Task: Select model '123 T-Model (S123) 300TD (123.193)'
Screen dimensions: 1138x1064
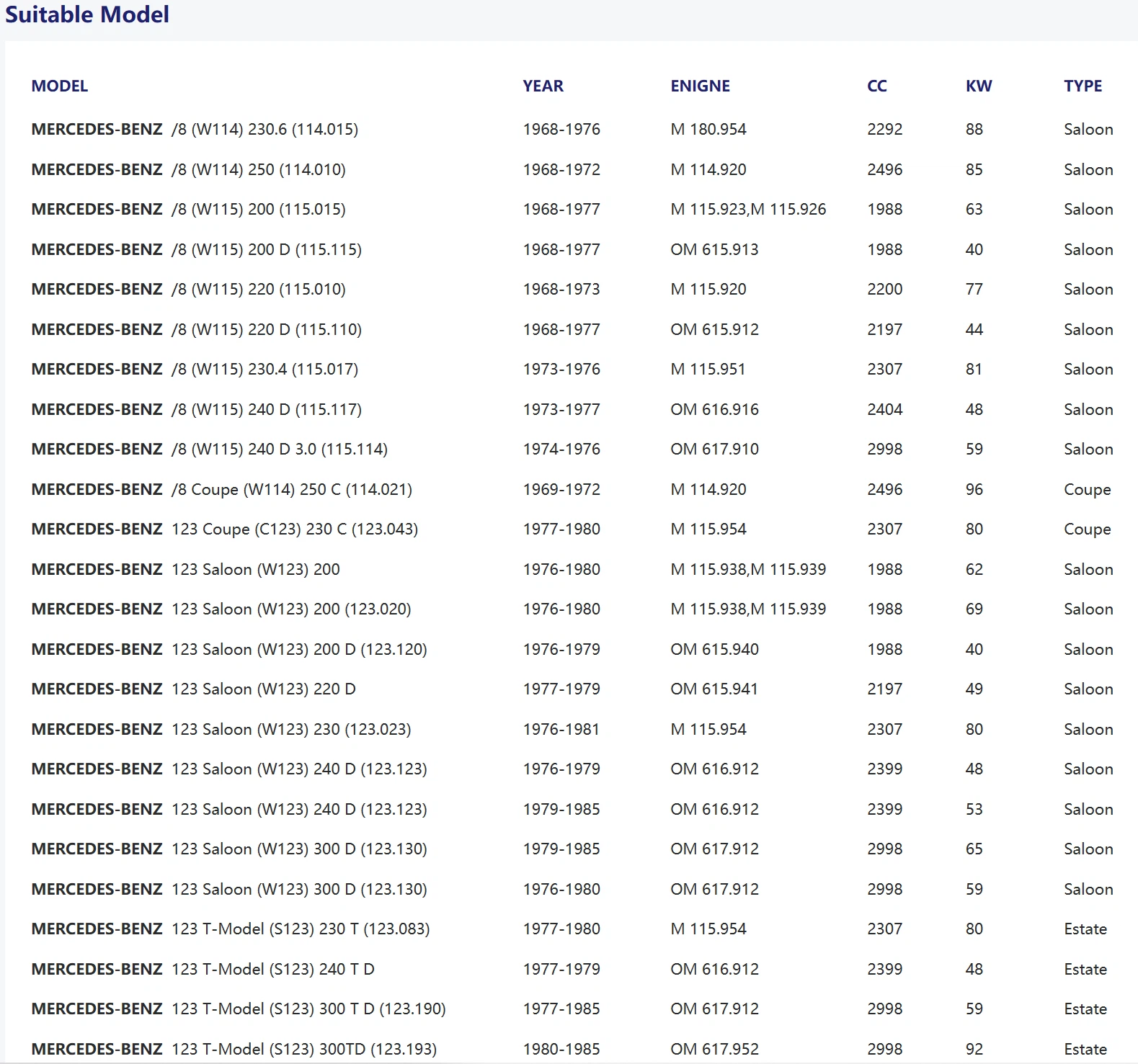Action: [x=304, y=1049]
